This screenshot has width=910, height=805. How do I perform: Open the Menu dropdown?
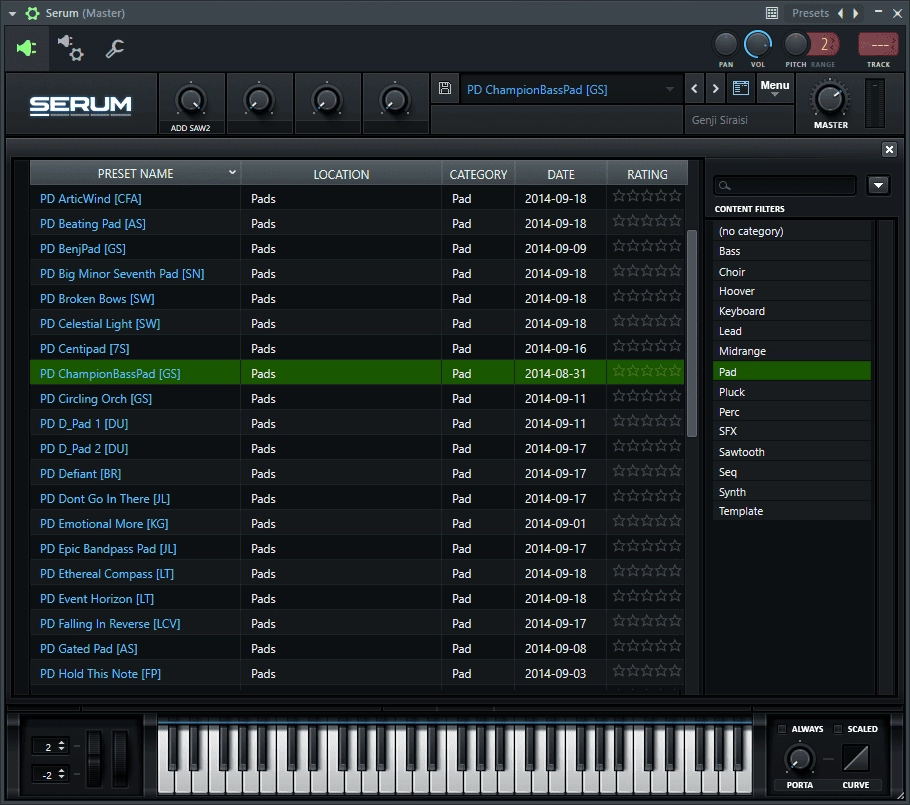click(x=775, y=87)
